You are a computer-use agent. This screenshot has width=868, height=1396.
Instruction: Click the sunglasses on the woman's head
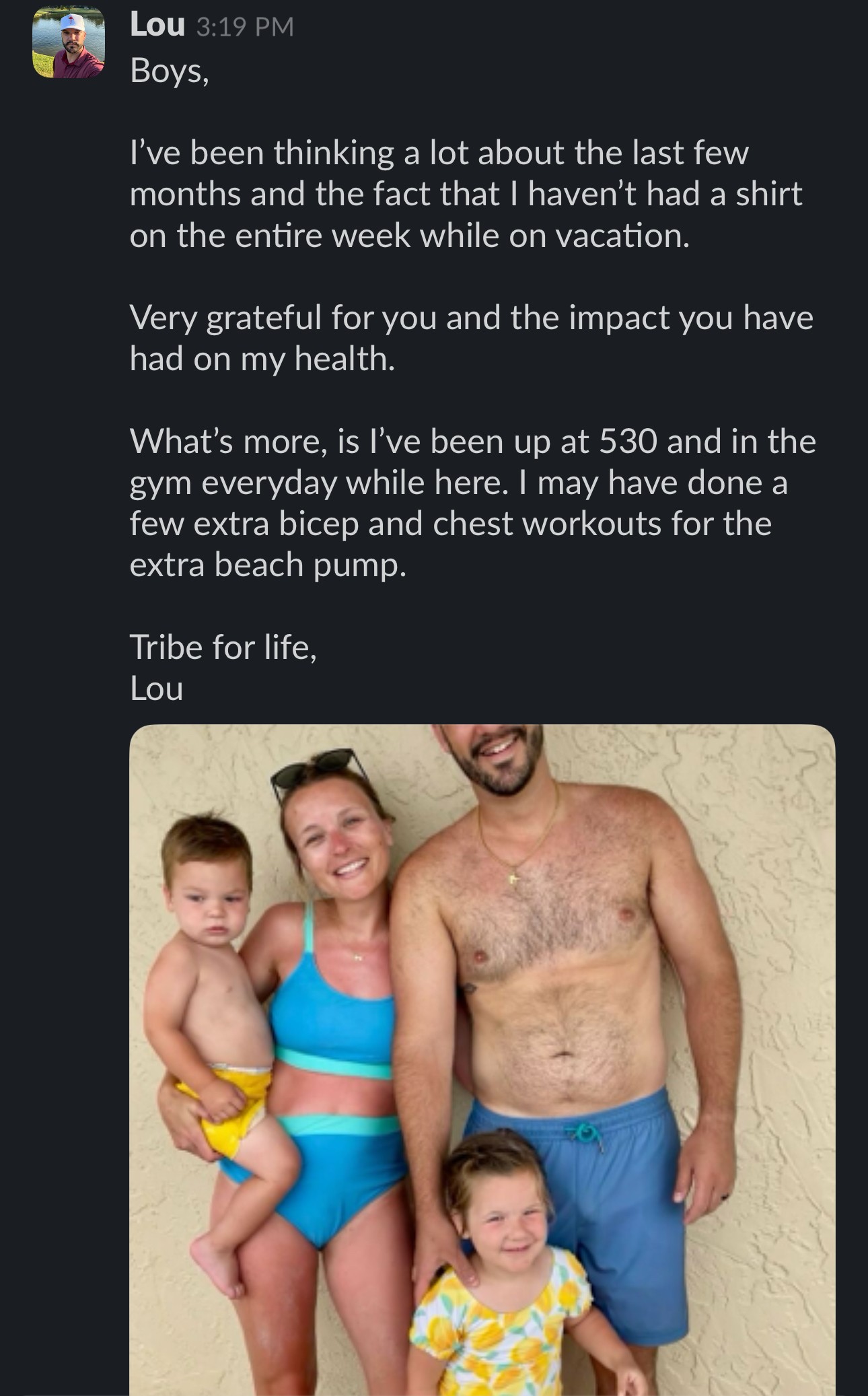pyautogui.click(x=313, y=769)
